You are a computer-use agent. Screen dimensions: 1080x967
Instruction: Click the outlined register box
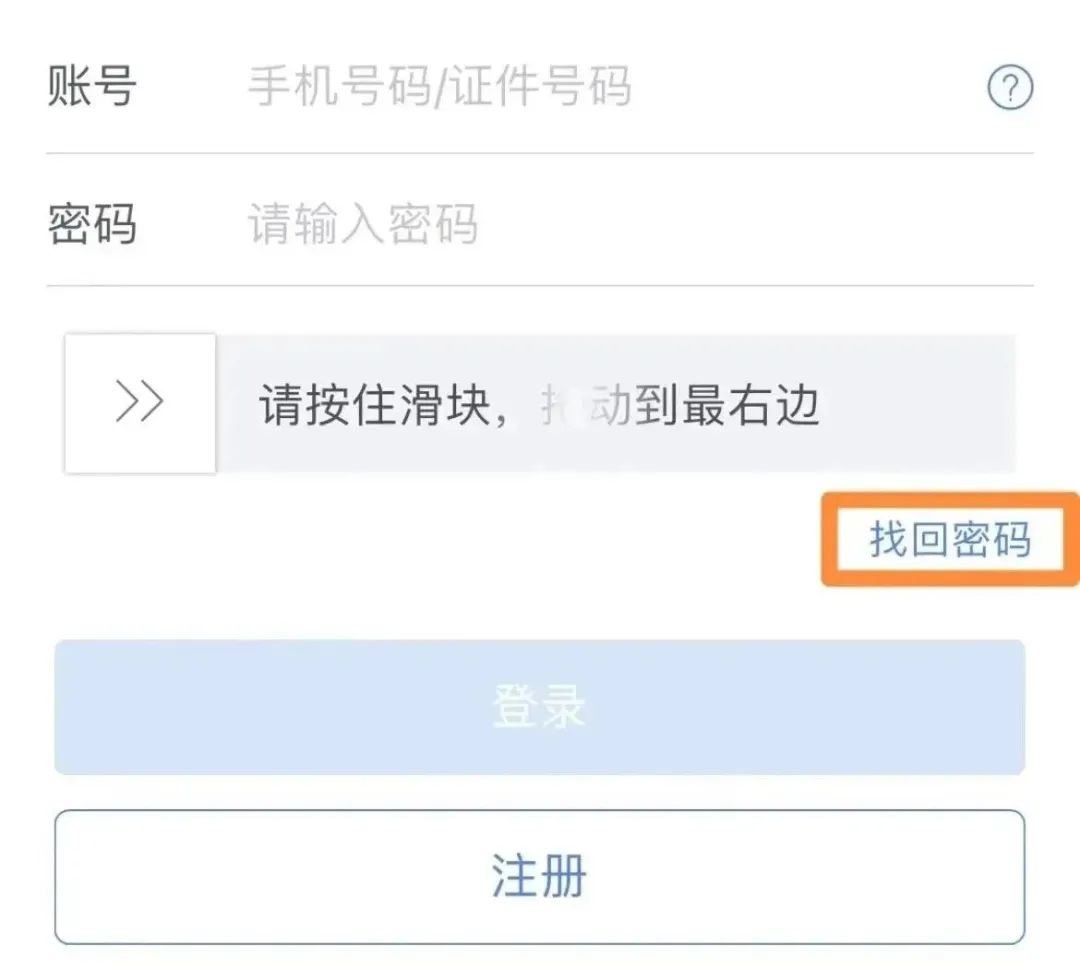(x=540, y=877)
